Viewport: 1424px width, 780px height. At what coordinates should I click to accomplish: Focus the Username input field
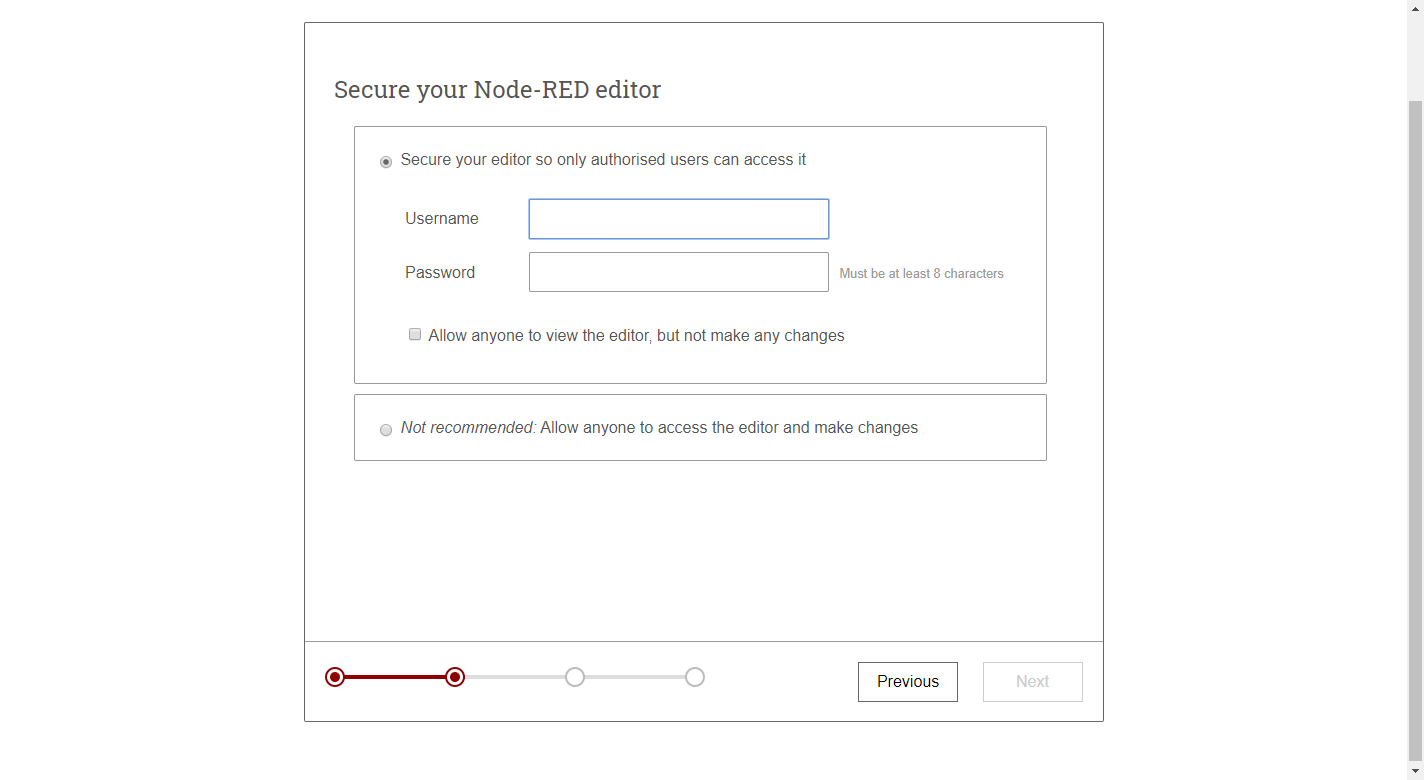click(679, 219)
